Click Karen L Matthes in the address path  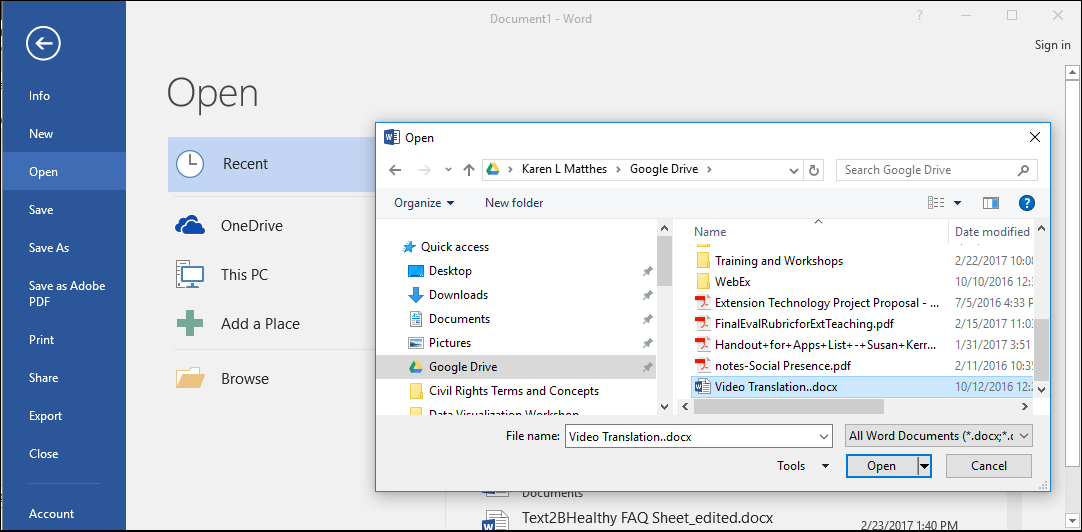coord(566,169)
